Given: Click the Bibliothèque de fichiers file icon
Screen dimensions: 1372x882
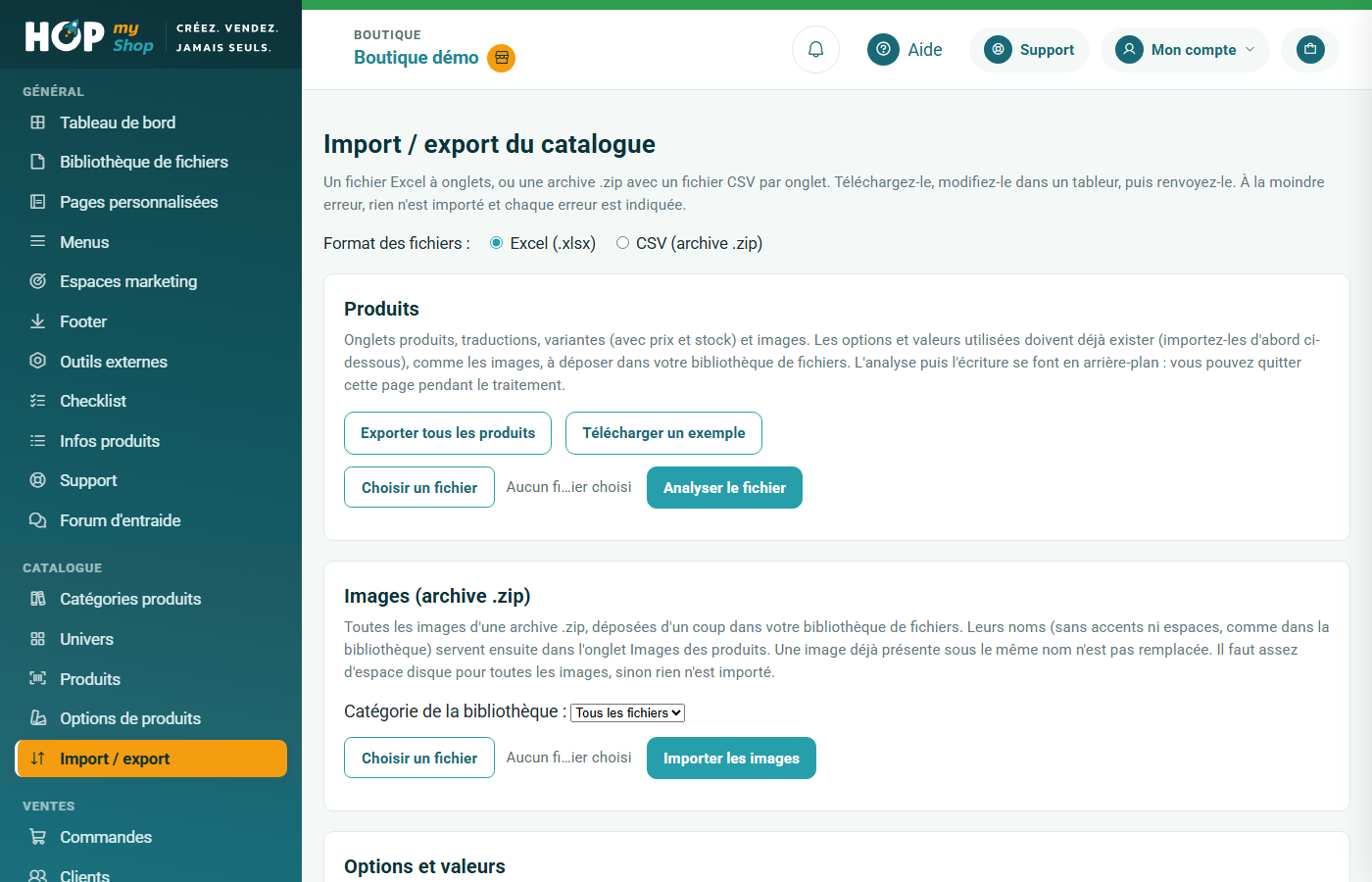Looking at the screenshot, I should coord(38,162).
